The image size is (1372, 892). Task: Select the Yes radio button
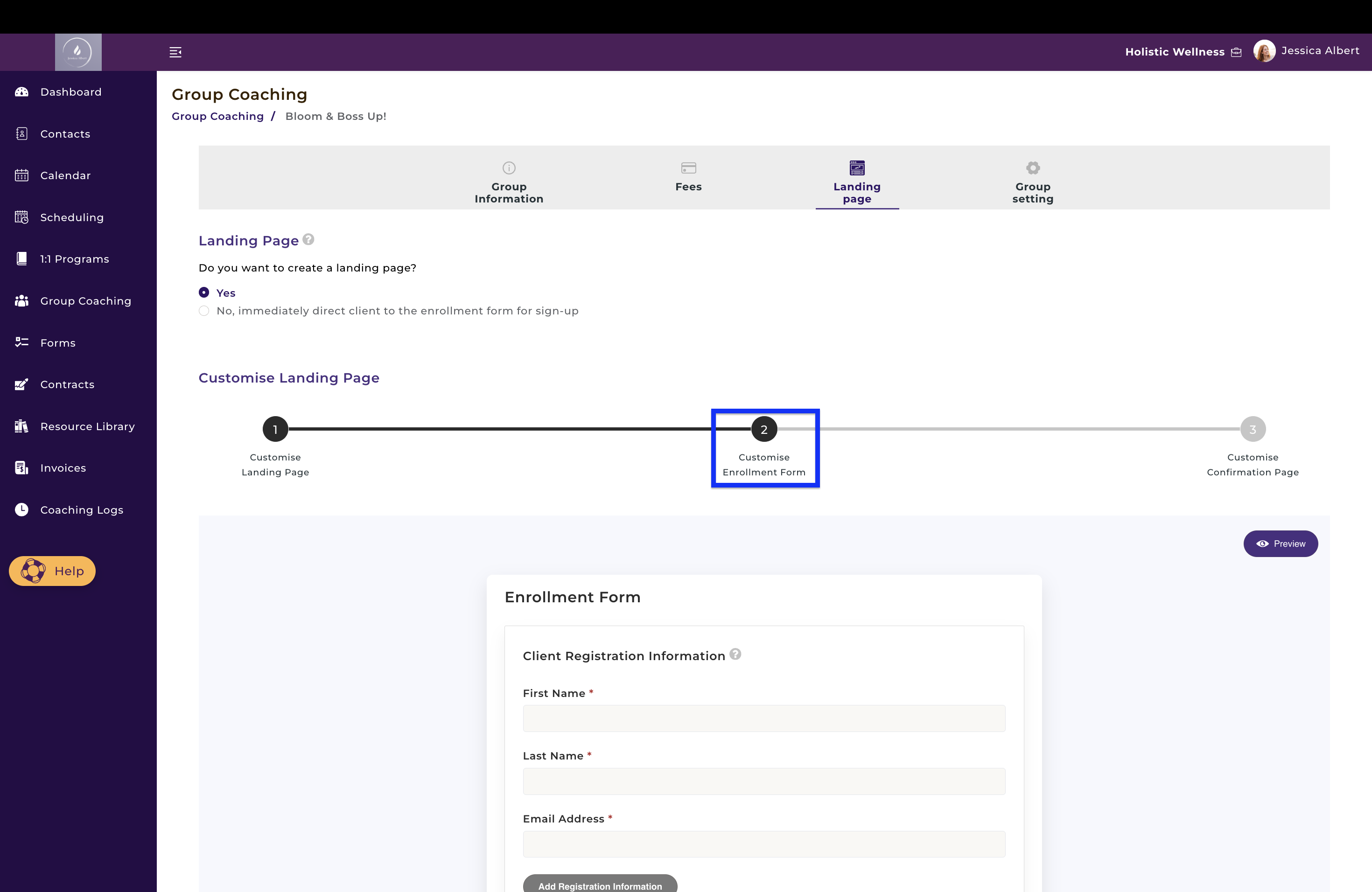point(203,293)
